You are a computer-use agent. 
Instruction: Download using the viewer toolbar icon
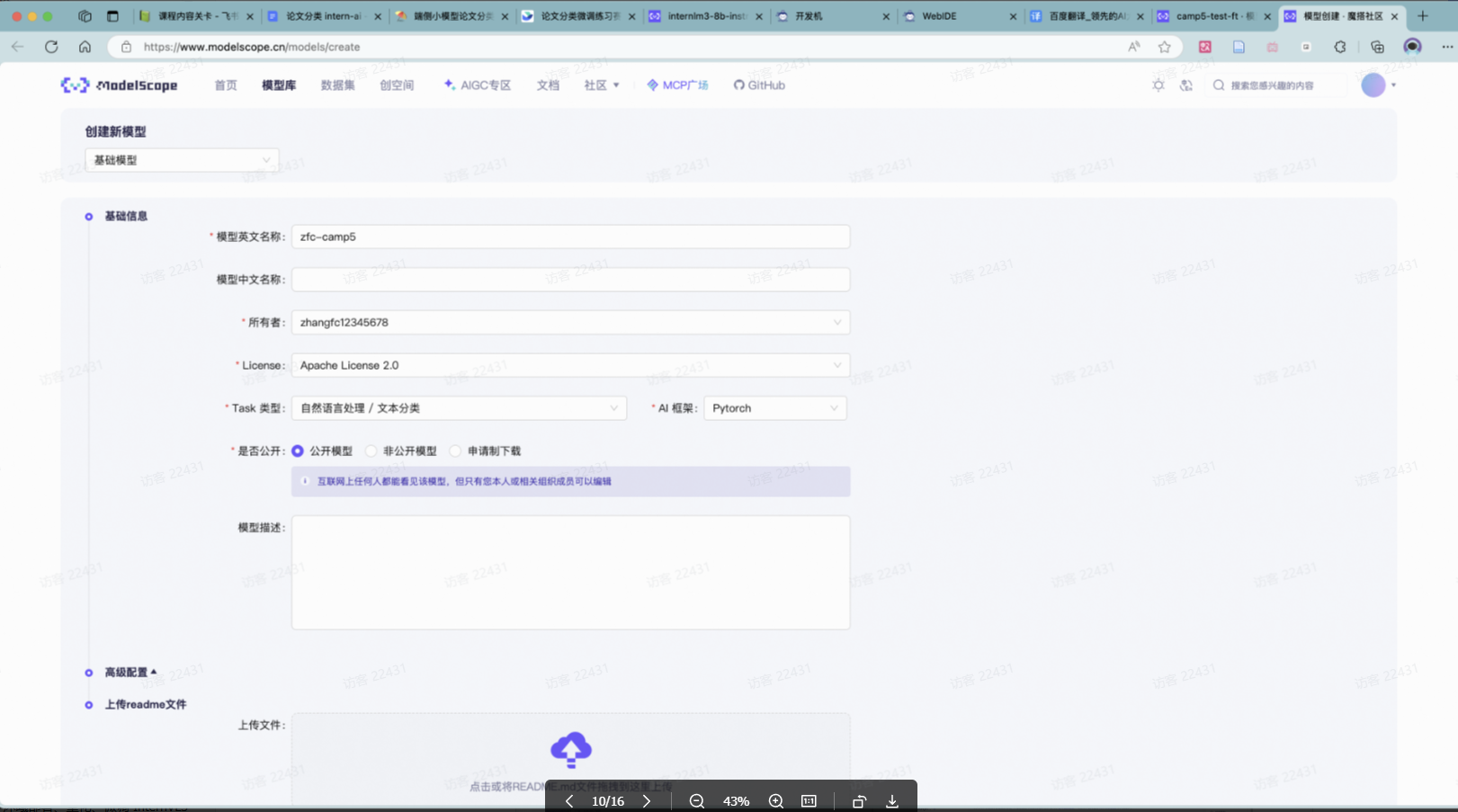pos(892,801)
